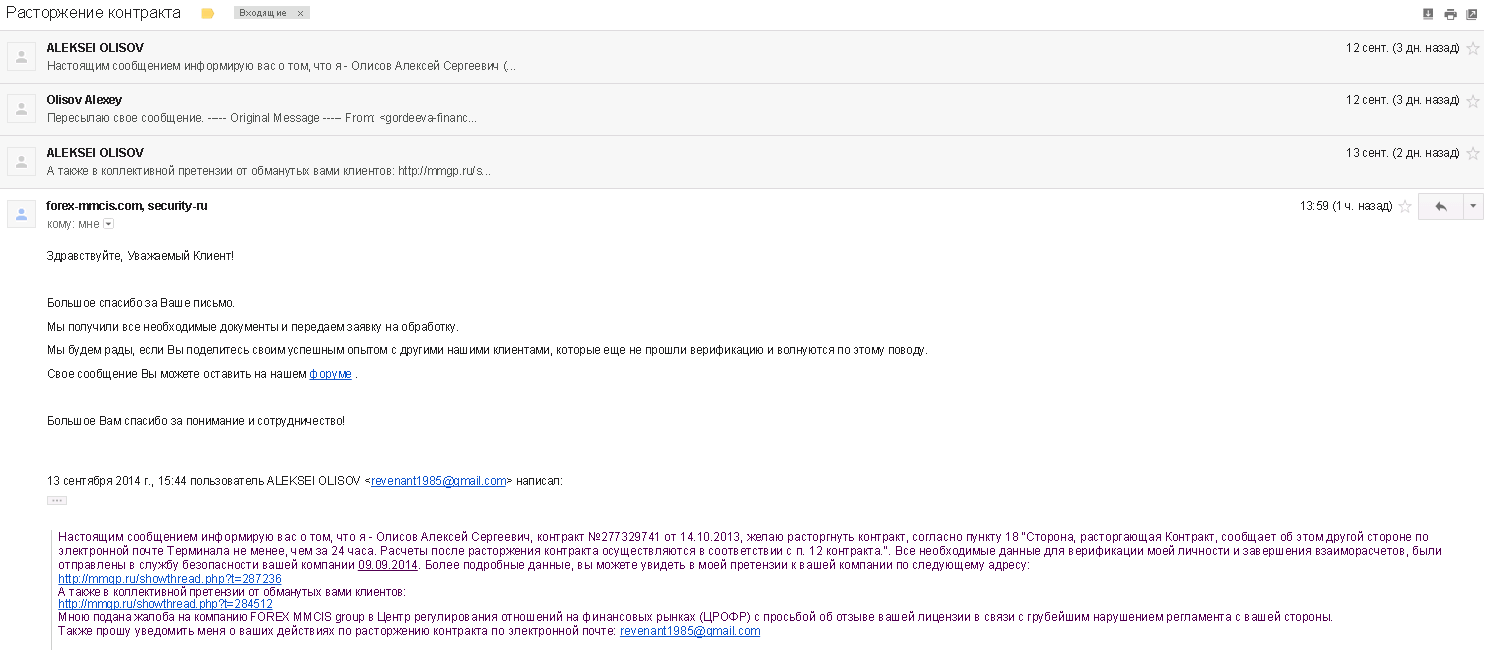1495x658 pixels.
Task: Toggle star on the 13:59 forex-mmcis message
Action: pyautogui.click(x=1405, y=207)
